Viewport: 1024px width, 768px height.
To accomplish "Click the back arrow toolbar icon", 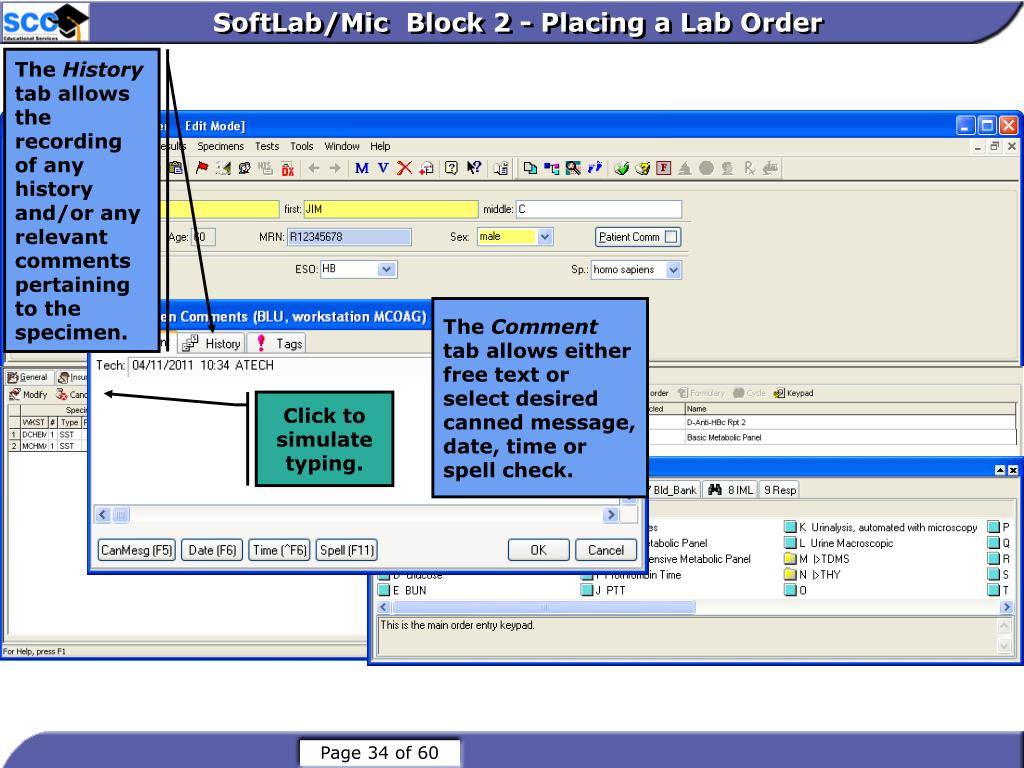I will click(x=313, y=168).
